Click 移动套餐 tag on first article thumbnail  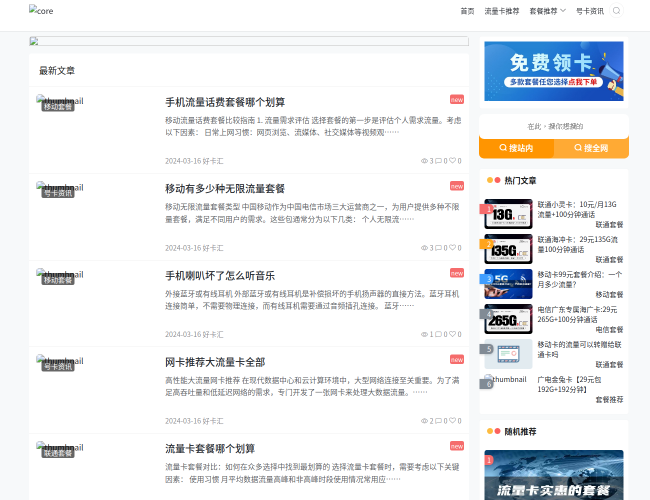click(x=58, y=107)
